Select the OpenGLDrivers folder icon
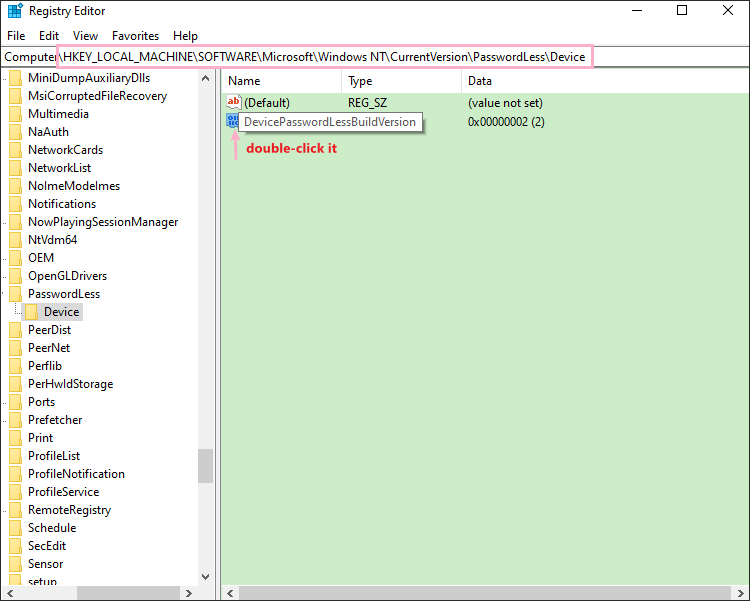The image size is (750, 601). point(15,276)
